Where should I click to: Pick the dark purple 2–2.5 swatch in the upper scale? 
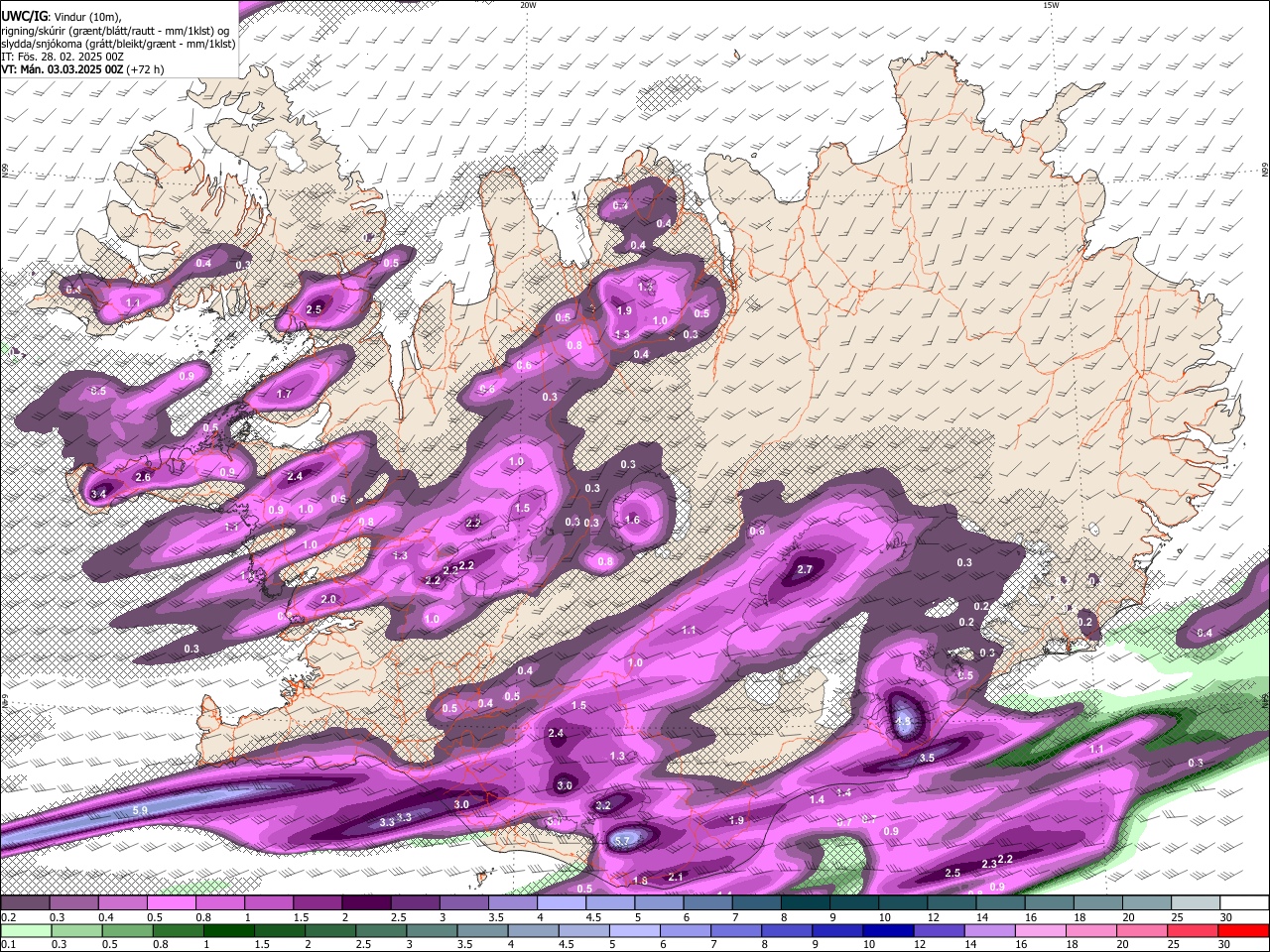click(366, 903)
